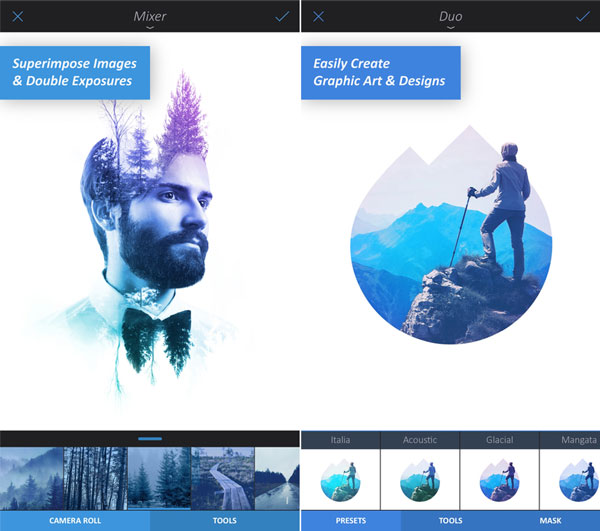This screenshot has width=600, height=531.
Task: Apply the Glacial preset thumbnail
Action: point(499,480)
